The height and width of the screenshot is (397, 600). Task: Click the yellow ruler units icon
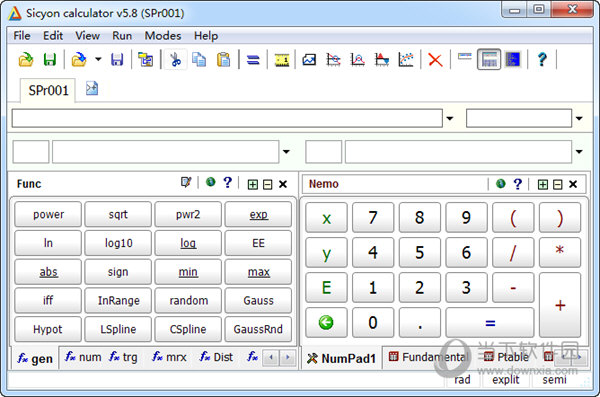click(x=282, y=60)
